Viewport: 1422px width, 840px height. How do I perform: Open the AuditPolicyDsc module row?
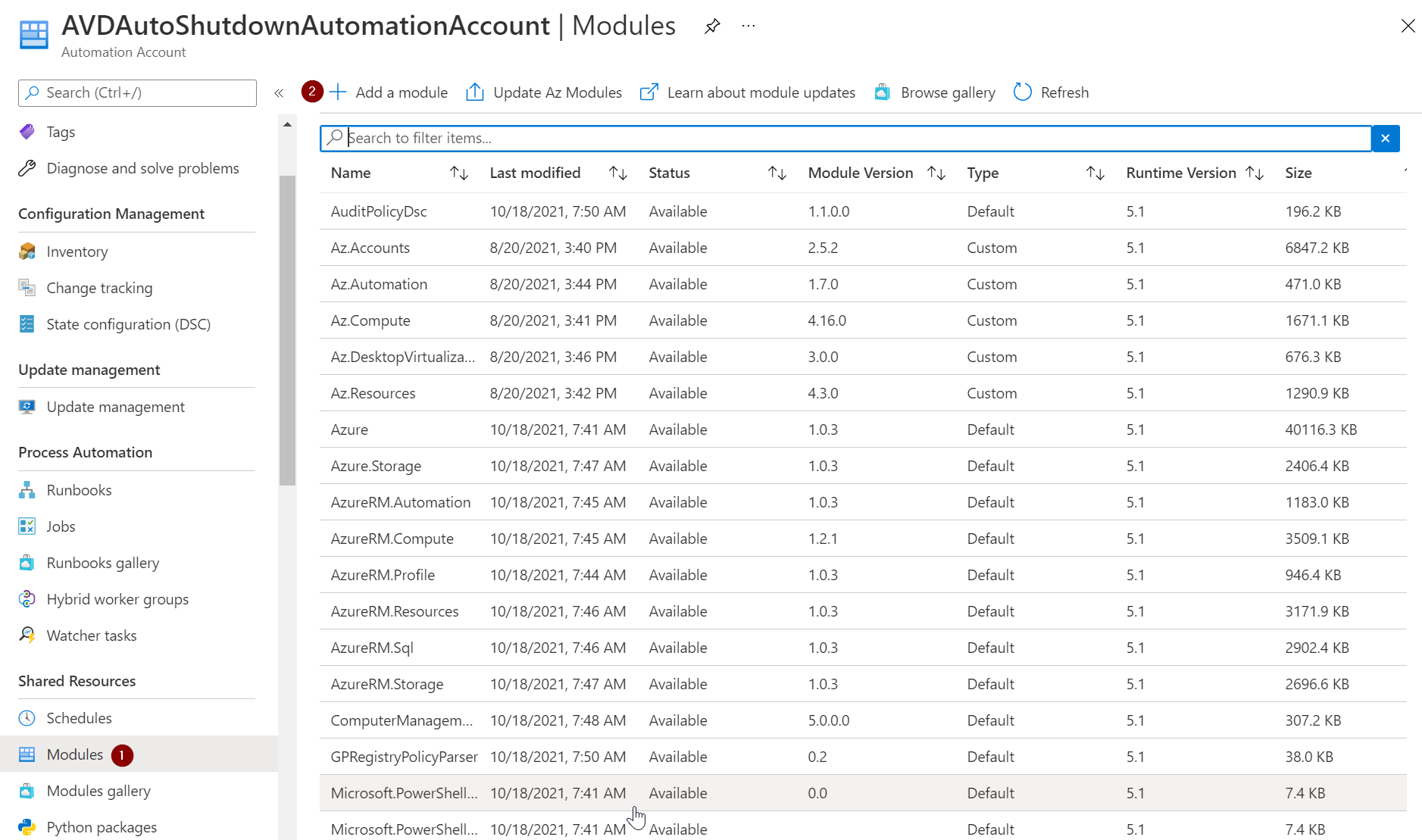click(863, 211)
